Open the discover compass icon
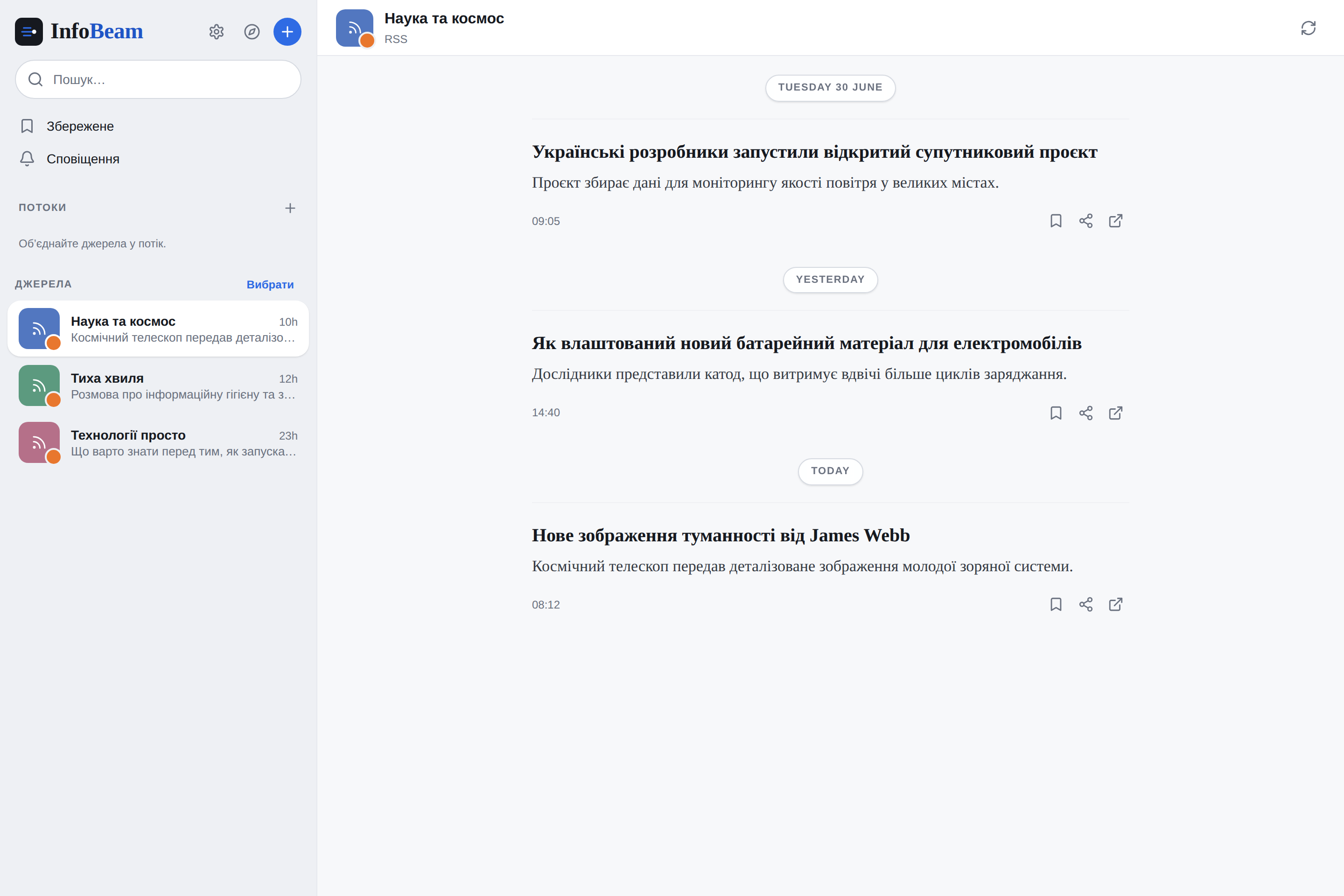This screenshot has height=896, width=1344. pyautogui.click(x=252, y=31)
